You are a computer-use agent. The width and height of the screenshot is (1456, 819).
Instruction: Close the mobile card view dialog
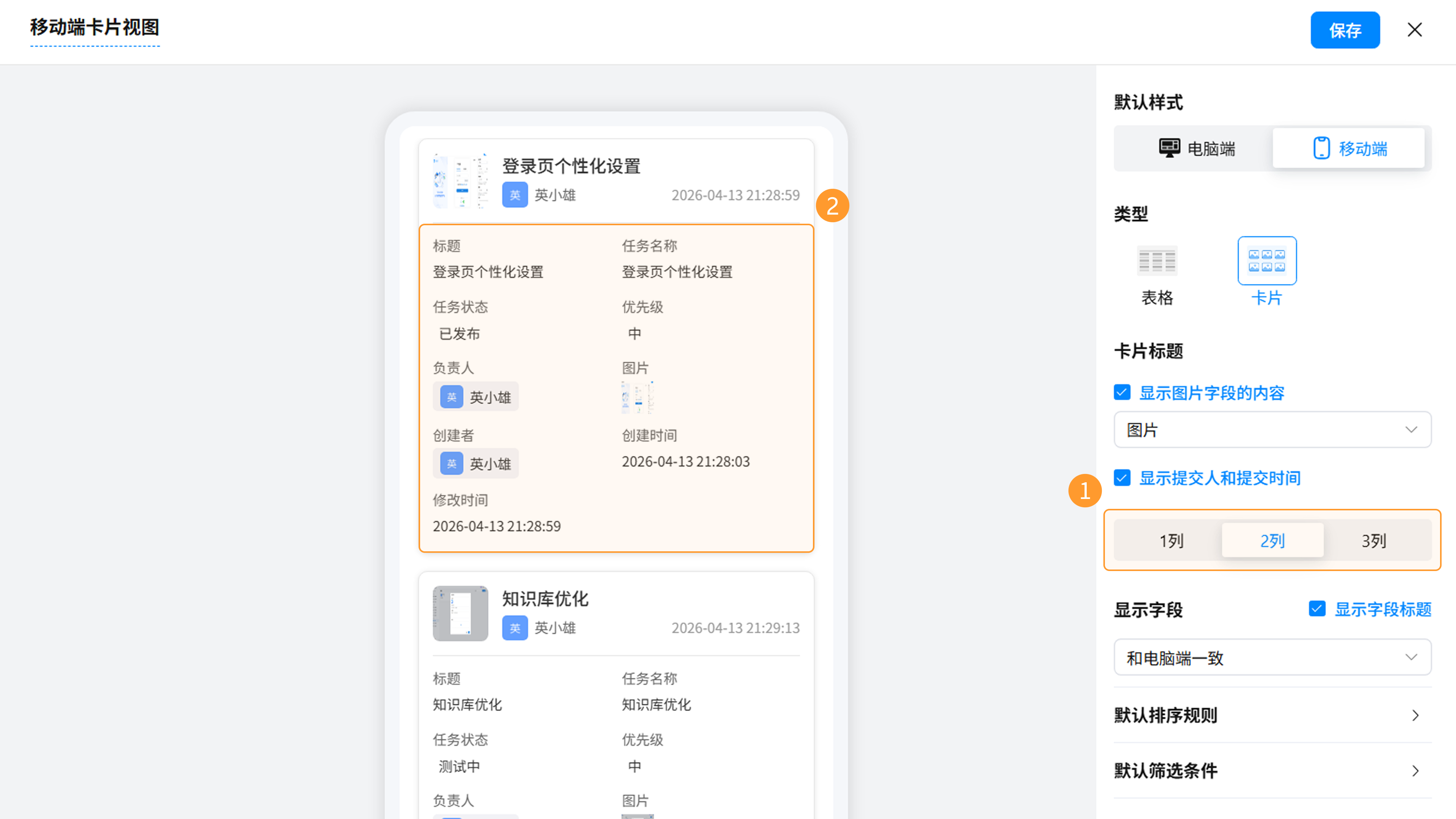pyautogui.click(x=1414, y=30)
